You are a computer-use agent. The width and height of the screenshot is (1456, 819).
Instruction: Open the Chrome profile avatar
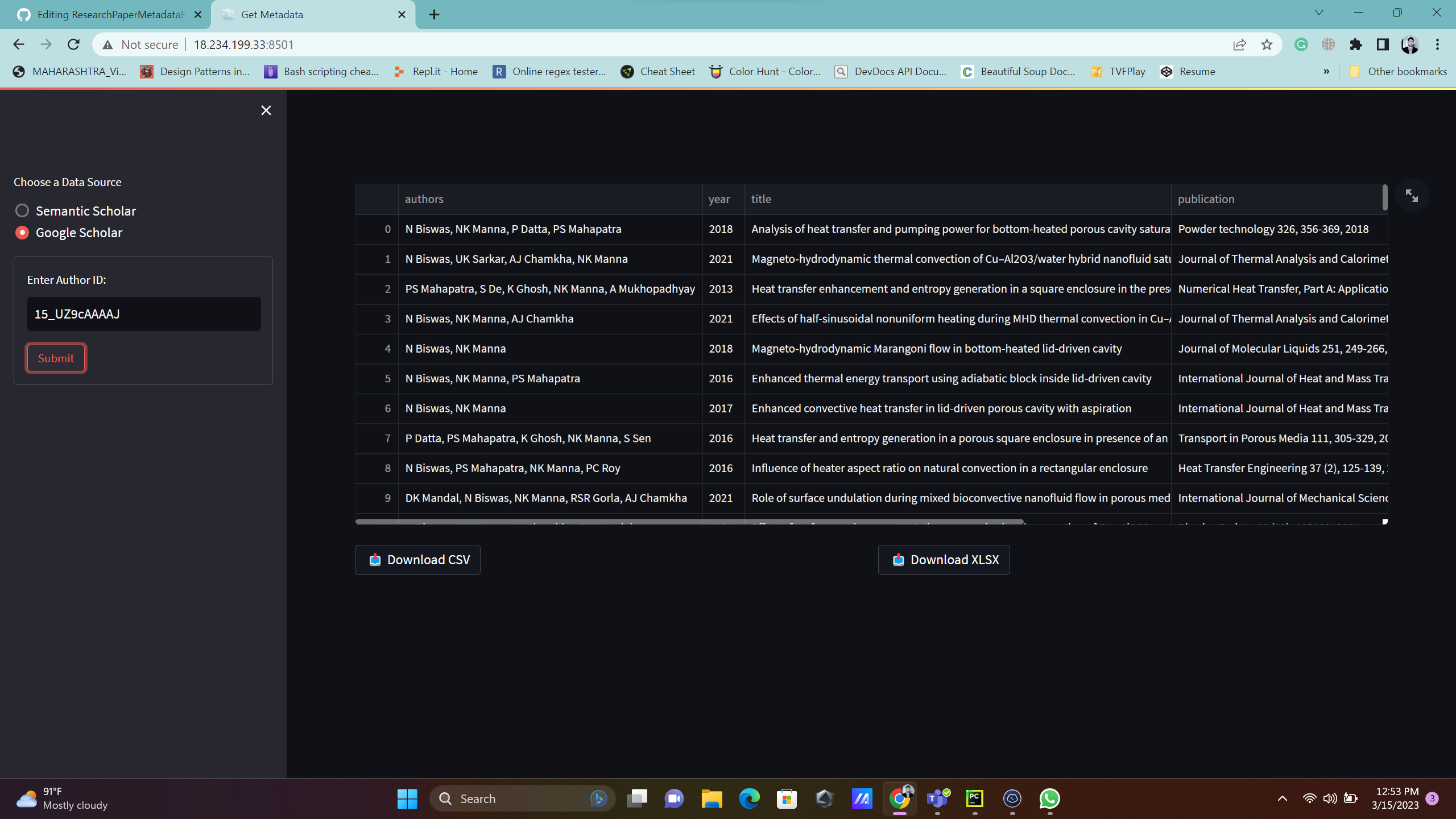pyautogui.click(x=1410, y=44)
